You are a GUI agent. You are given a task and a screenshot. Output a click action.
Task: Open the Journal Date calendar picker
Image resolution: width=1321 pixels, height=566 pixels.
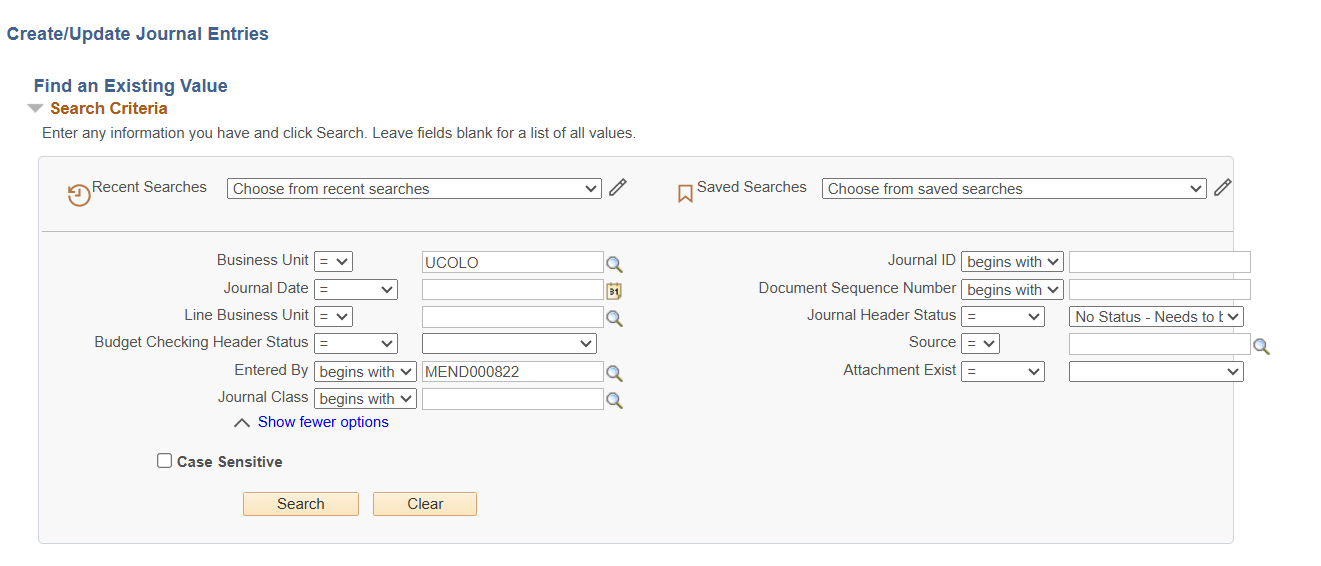(614, 291)
